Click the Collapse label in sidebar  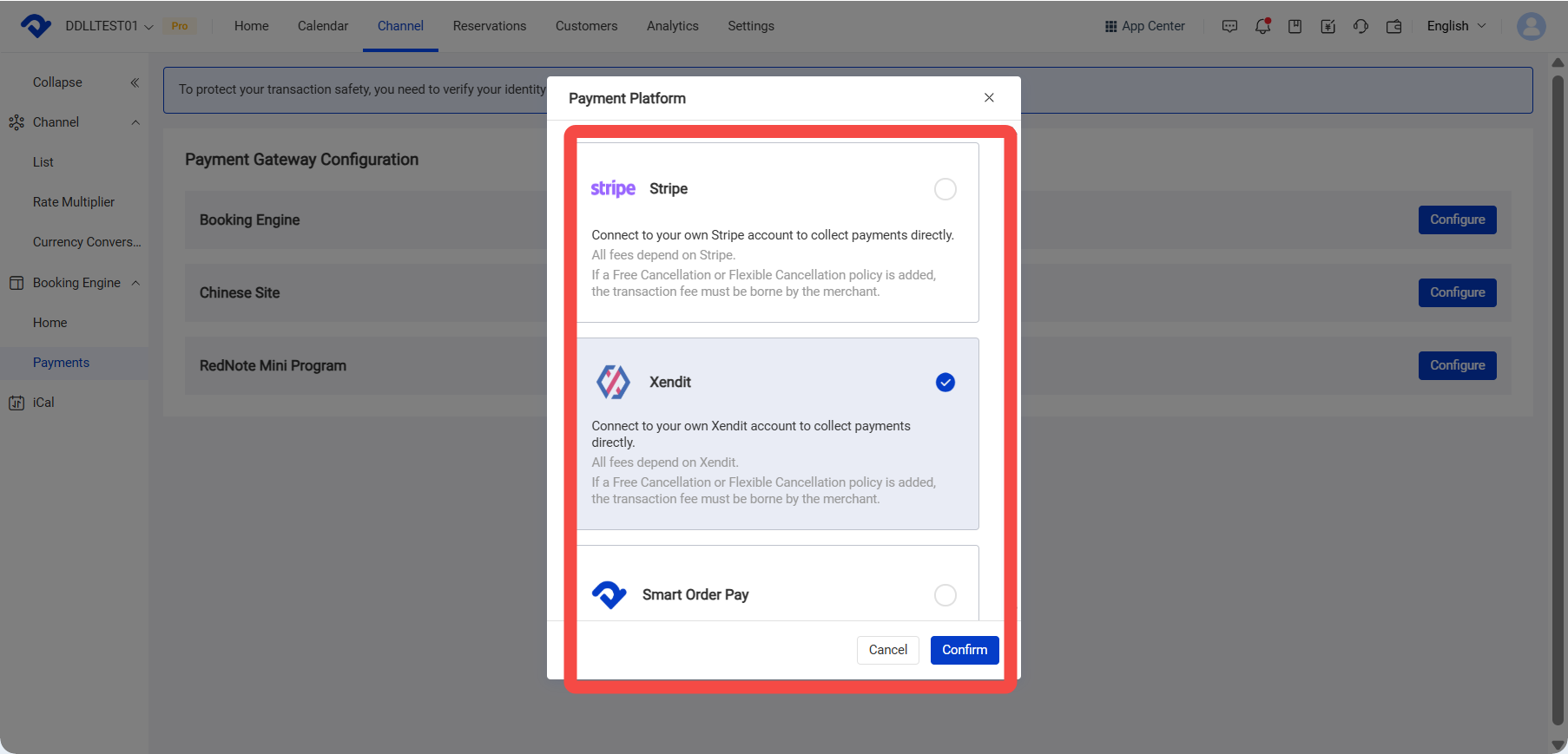57,82
